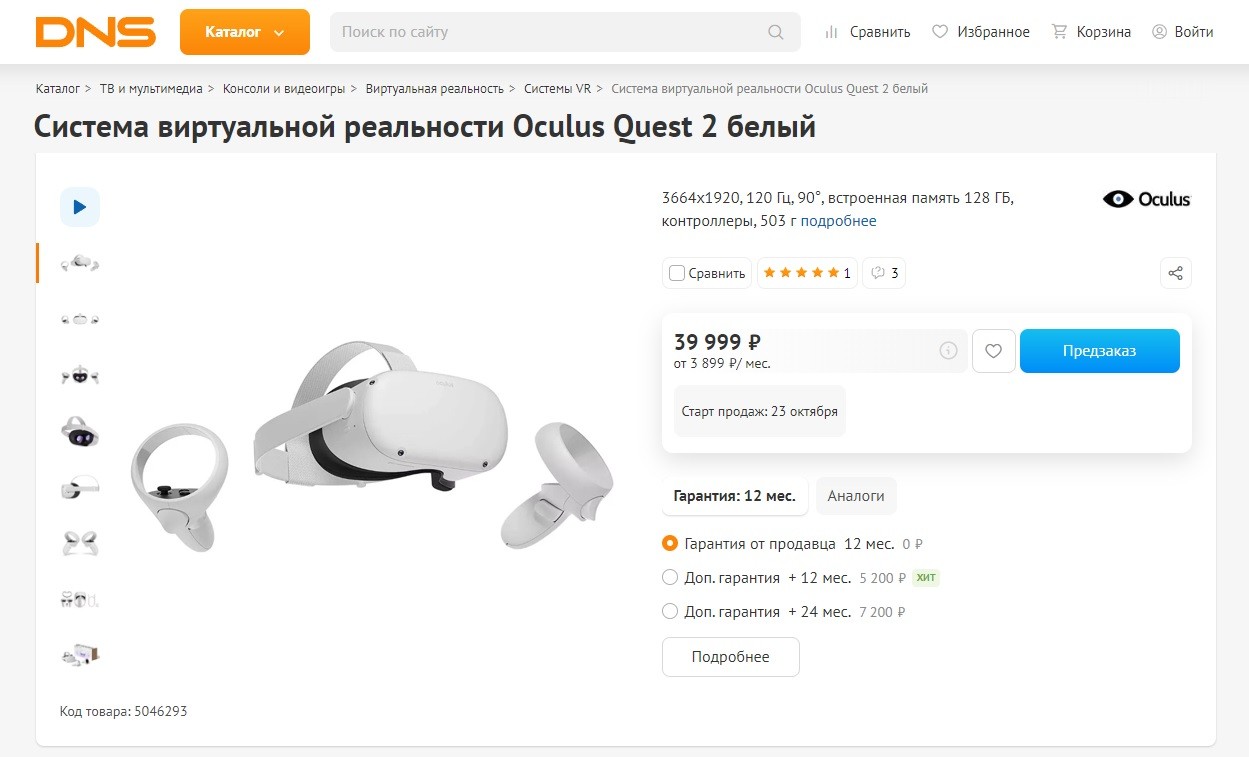Screen dimensions: 1249x757
Task: Tick the Сравнить checkbox
Action: tap(677, 273)
